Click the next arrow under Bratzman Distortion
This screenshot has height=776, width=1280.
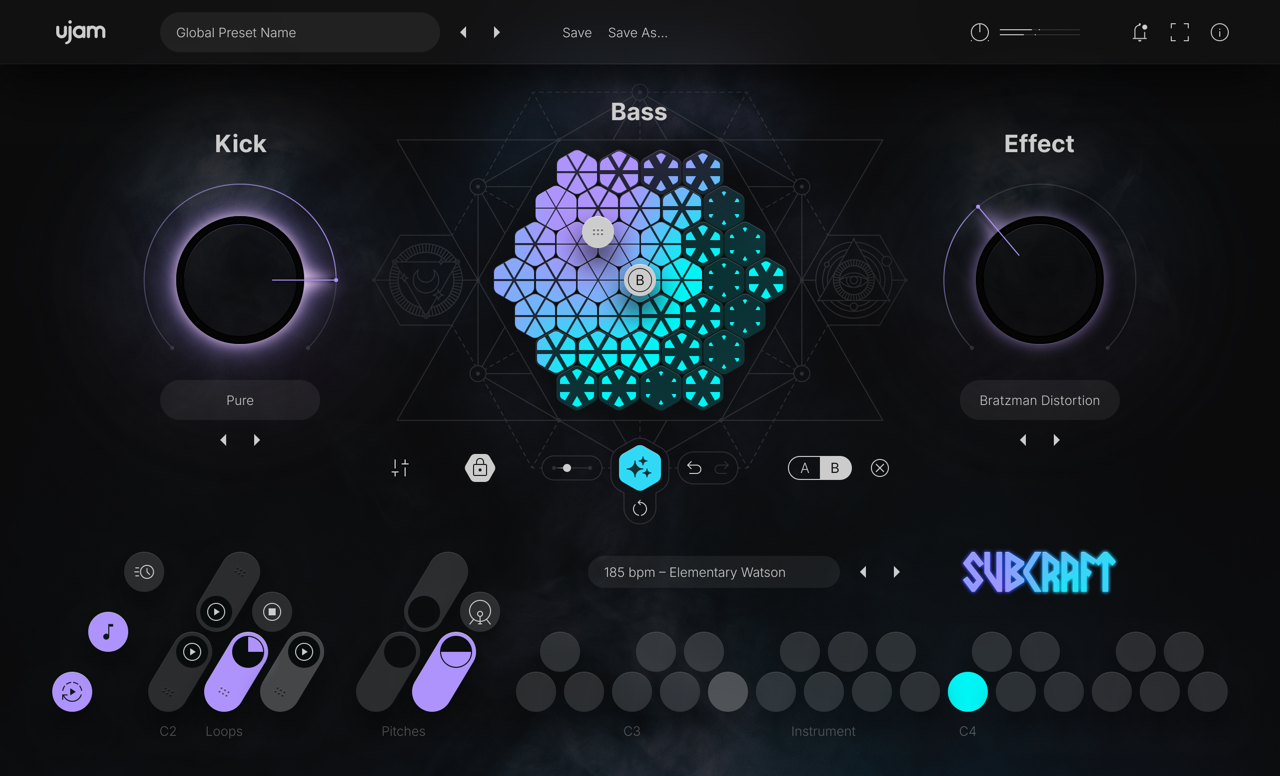(x=1056, y=439)
